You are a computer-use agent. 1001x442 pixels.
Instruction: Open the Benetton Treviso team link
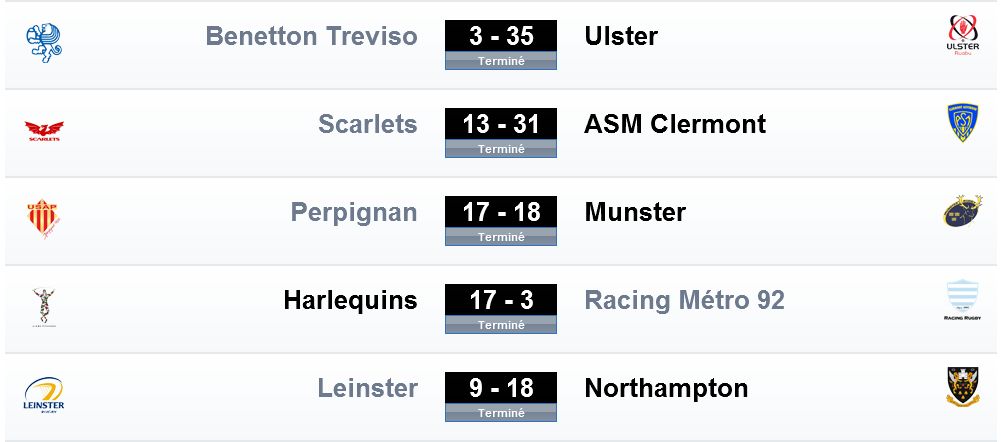pos(312,36)
